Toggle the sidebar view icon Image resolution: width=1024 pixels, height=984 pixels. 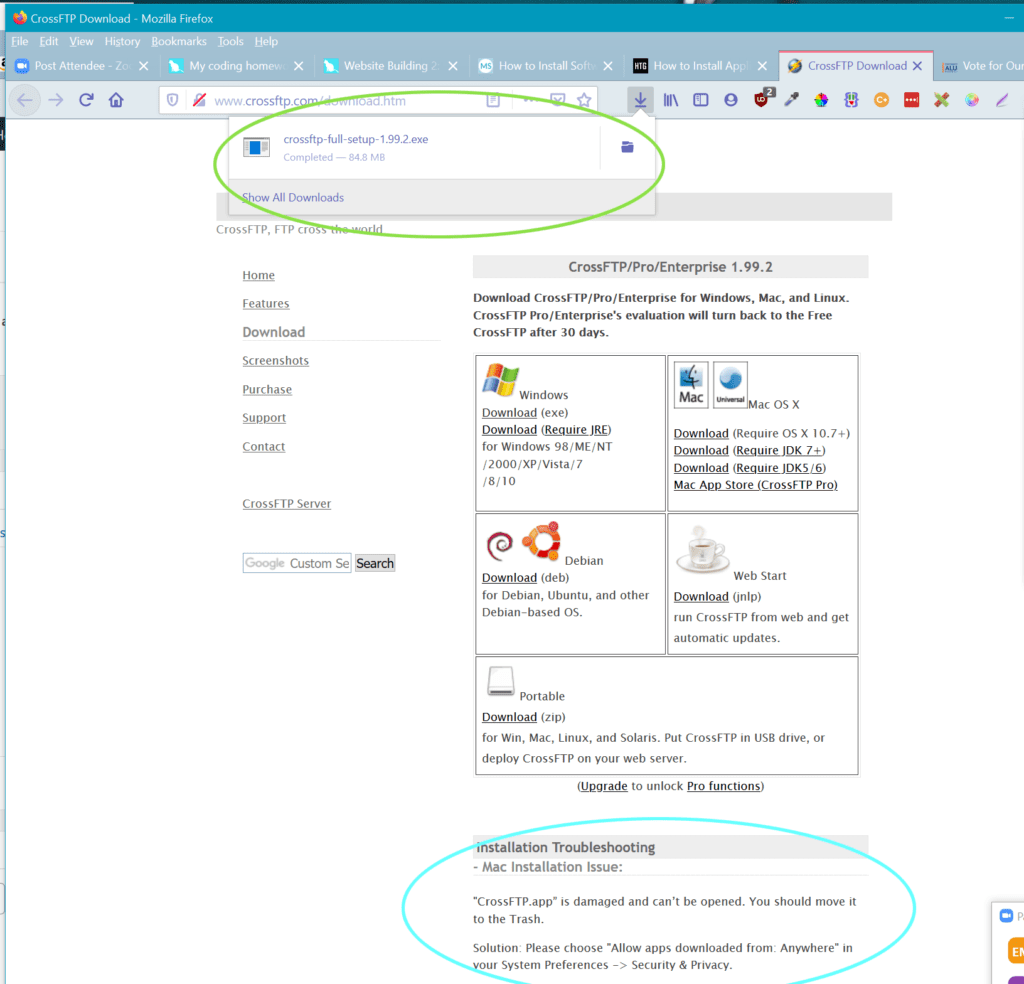point(701,100)
